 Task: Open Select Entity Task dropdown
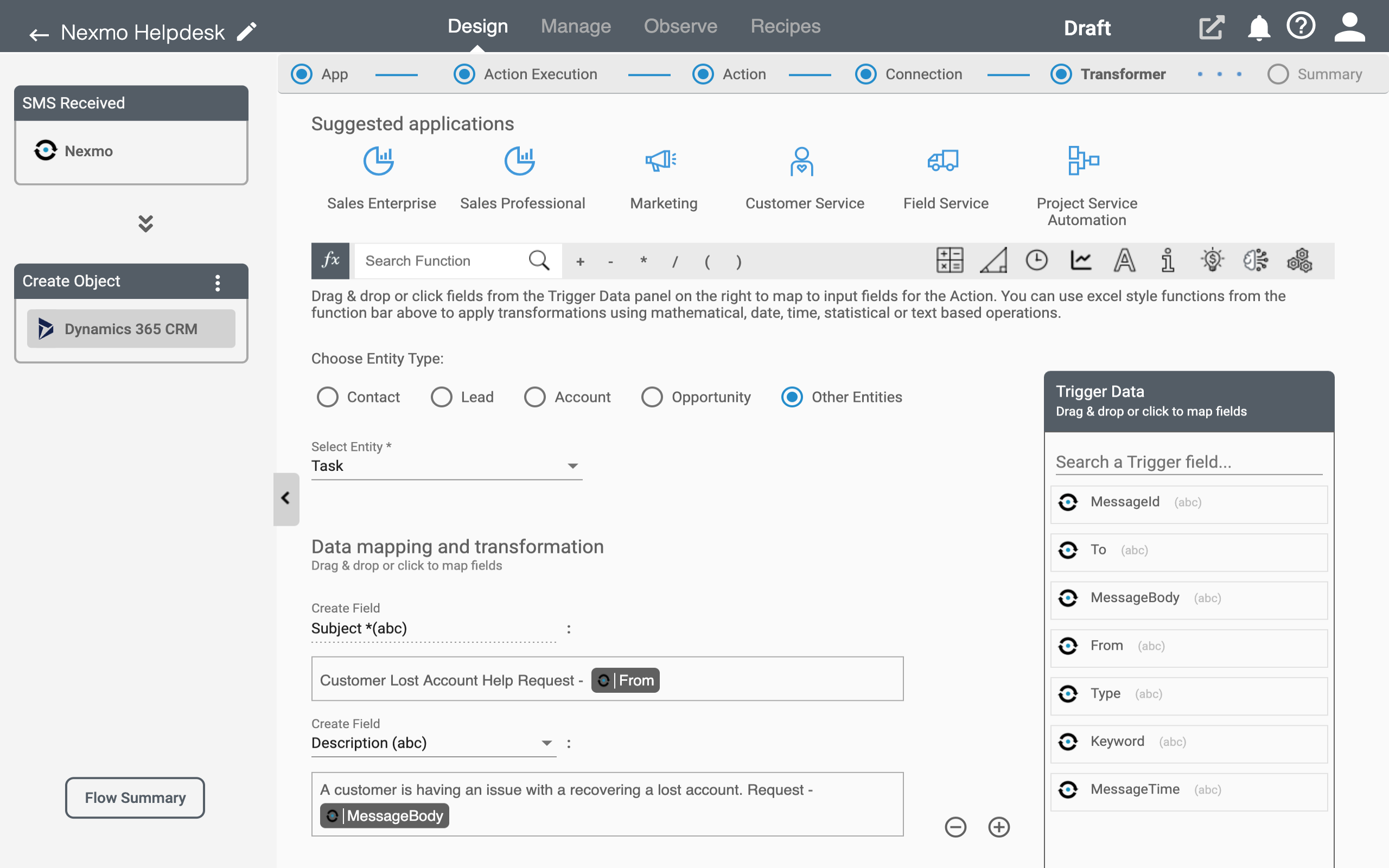(447, 465)
